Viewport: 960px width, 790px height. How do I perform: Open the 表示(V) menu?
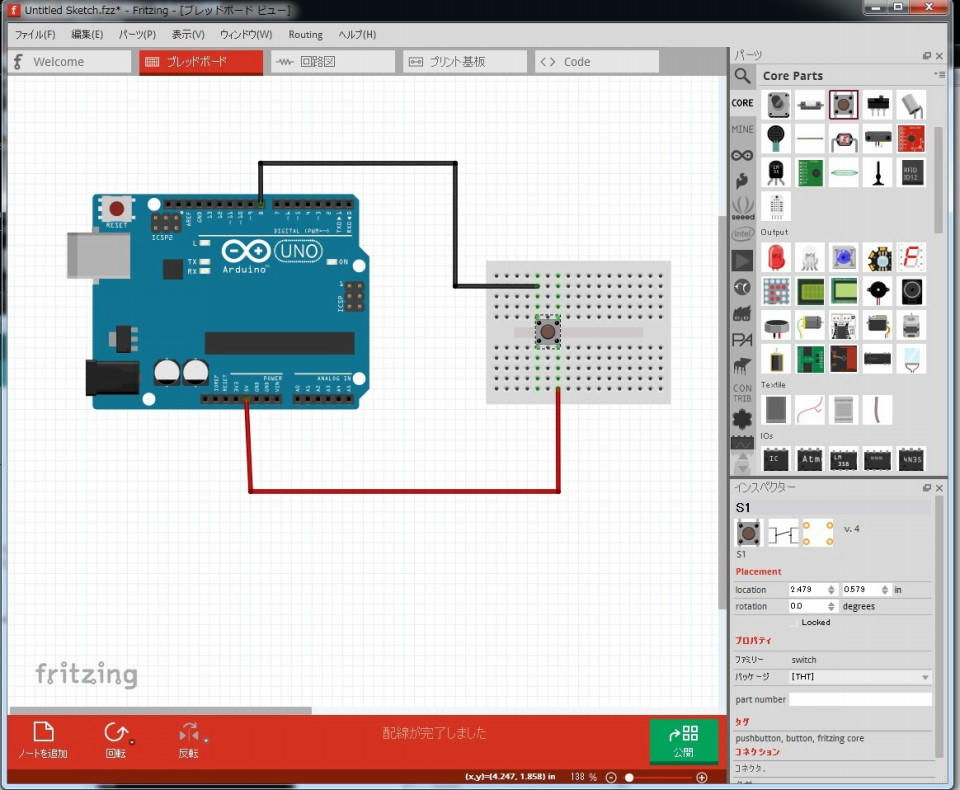click(x=188, y=34)
